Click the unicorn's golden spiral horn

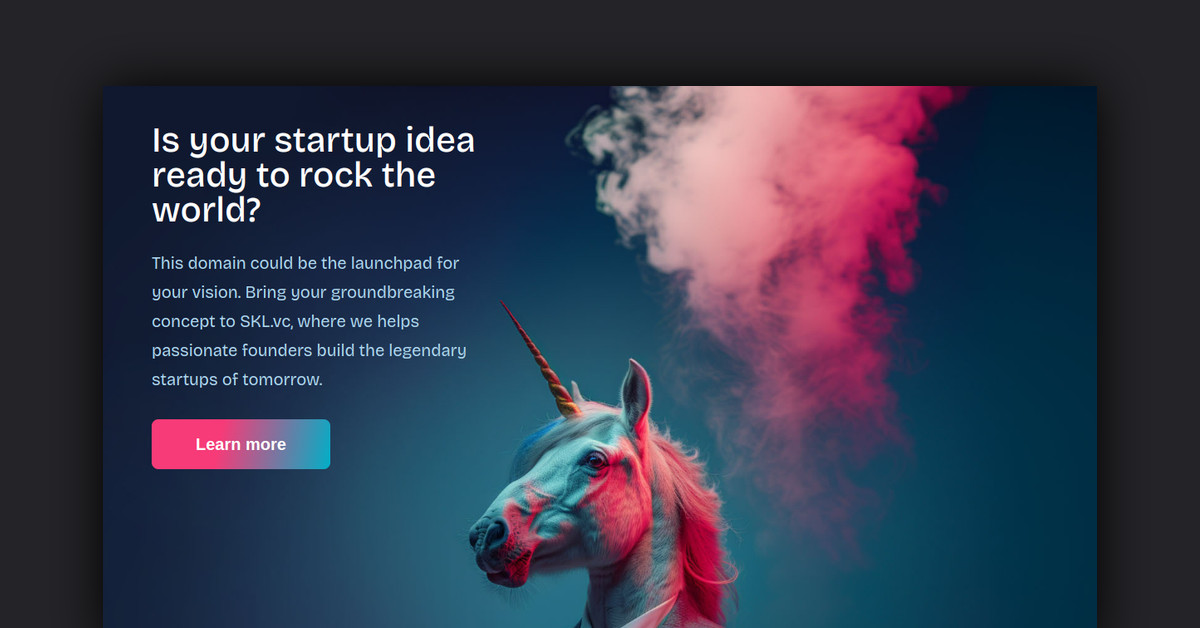(541, 358)
